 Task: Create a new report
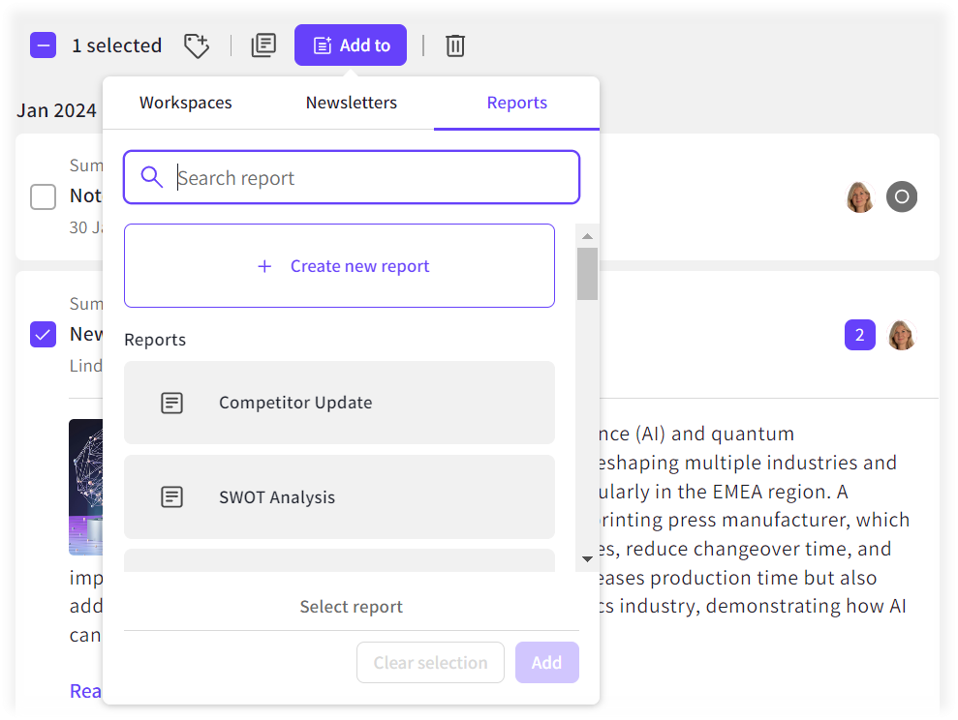(339, 266)
